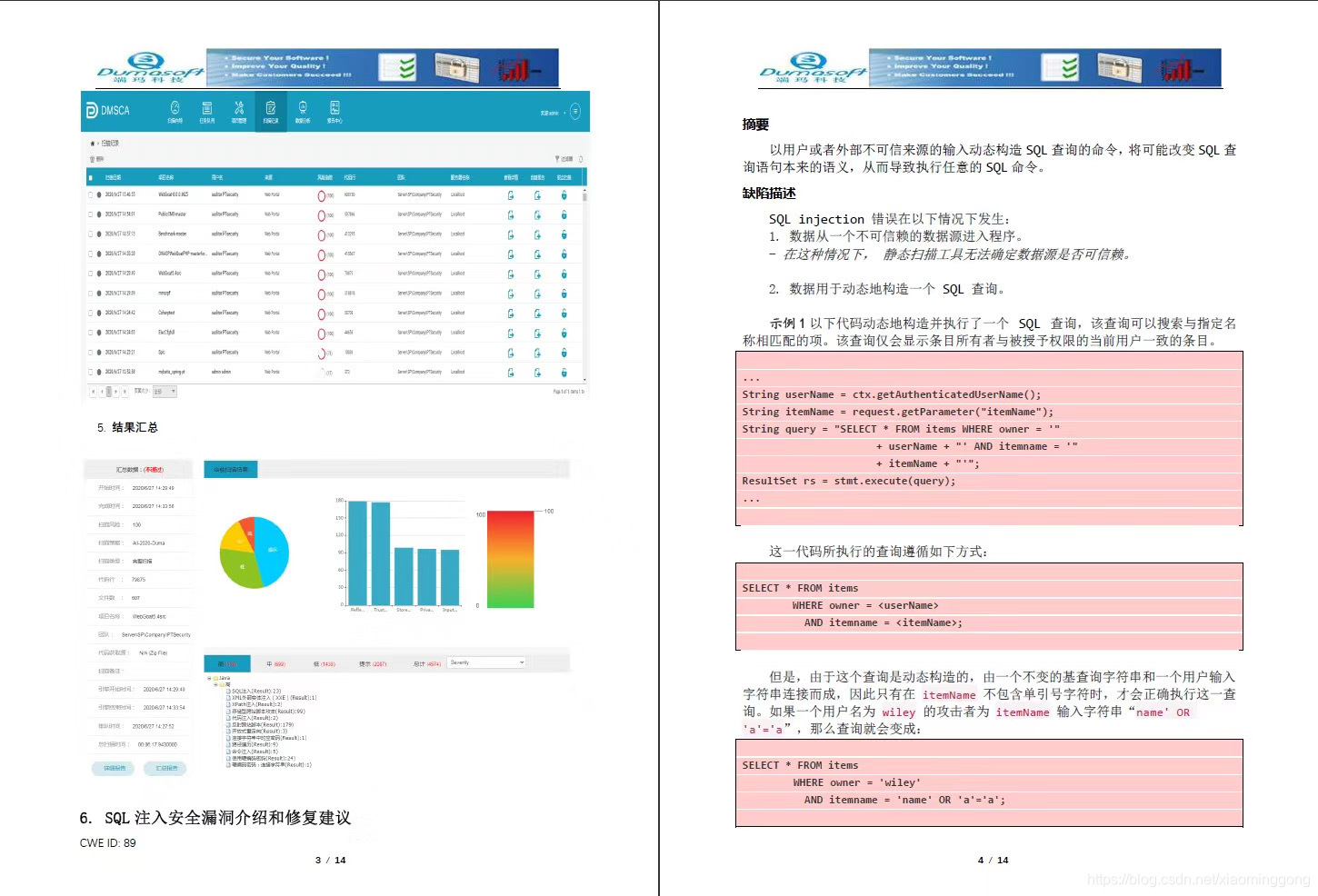Screen dimensions: 1318x896
Task: View results icon for the PublicCMS-master row
Action: [x=511, y=215]
